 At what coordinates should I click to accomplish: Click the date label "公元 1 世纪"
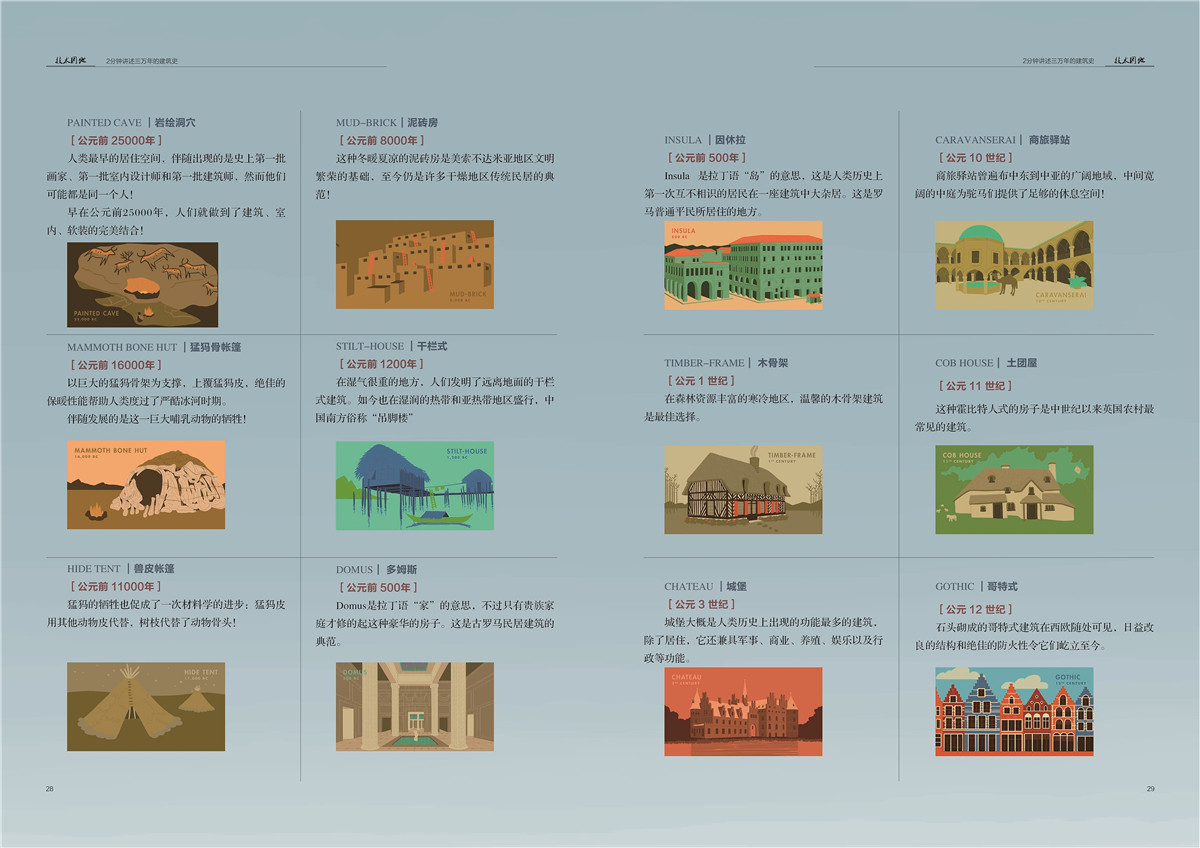(x=700, y=381)
